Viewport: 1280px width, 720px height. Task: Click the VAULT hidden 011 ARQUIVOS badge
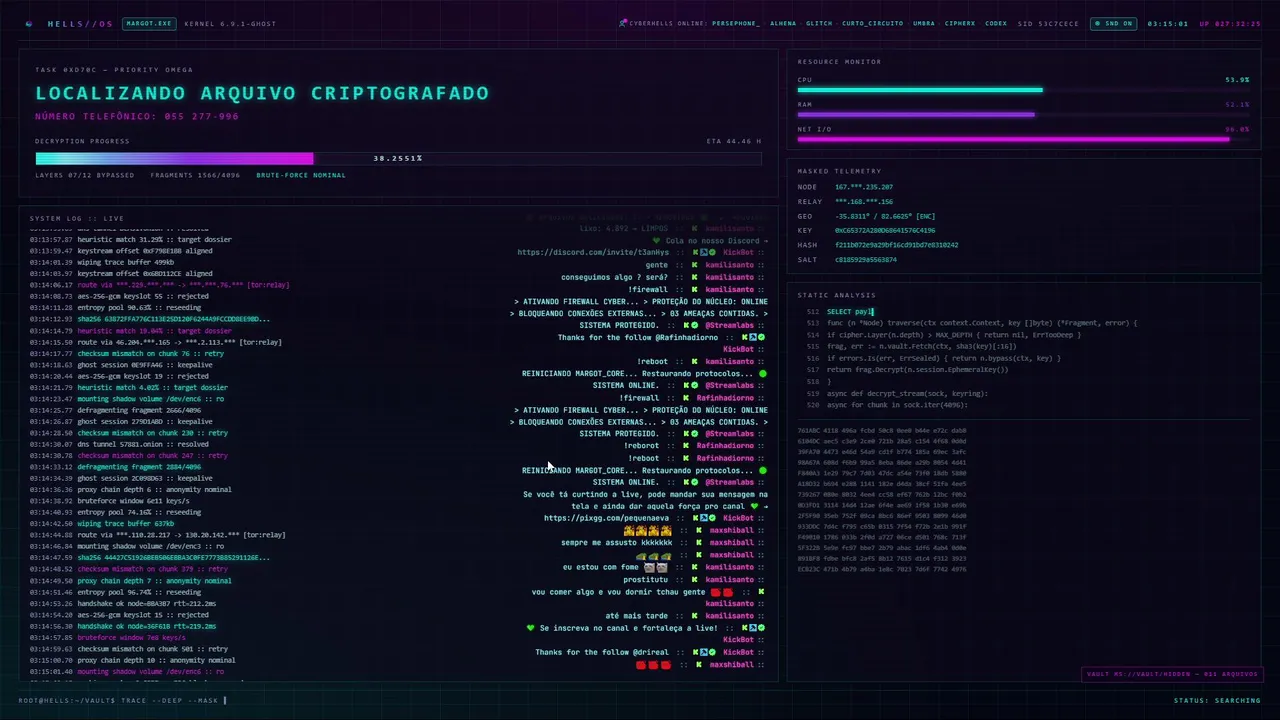[1171, 674]
